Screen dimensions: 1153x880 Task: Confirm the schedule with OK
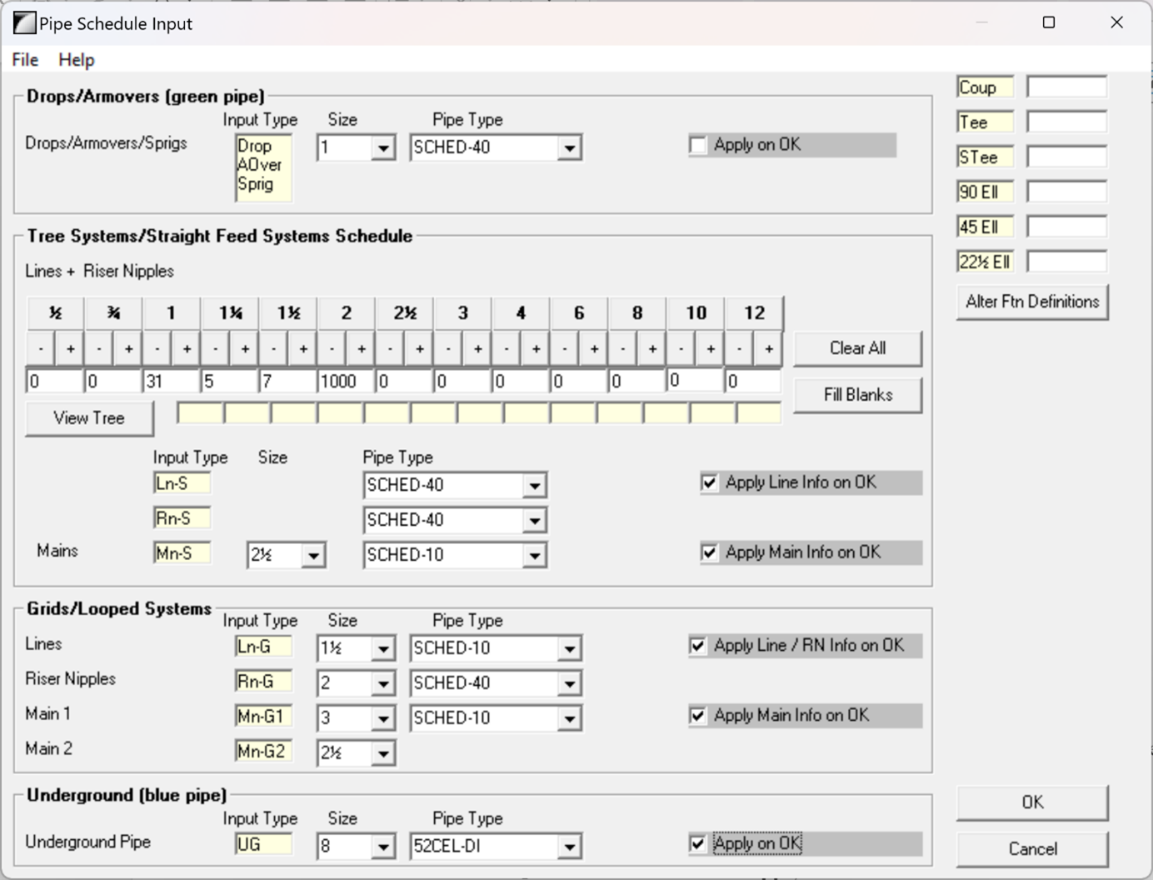coord(1032,802)
